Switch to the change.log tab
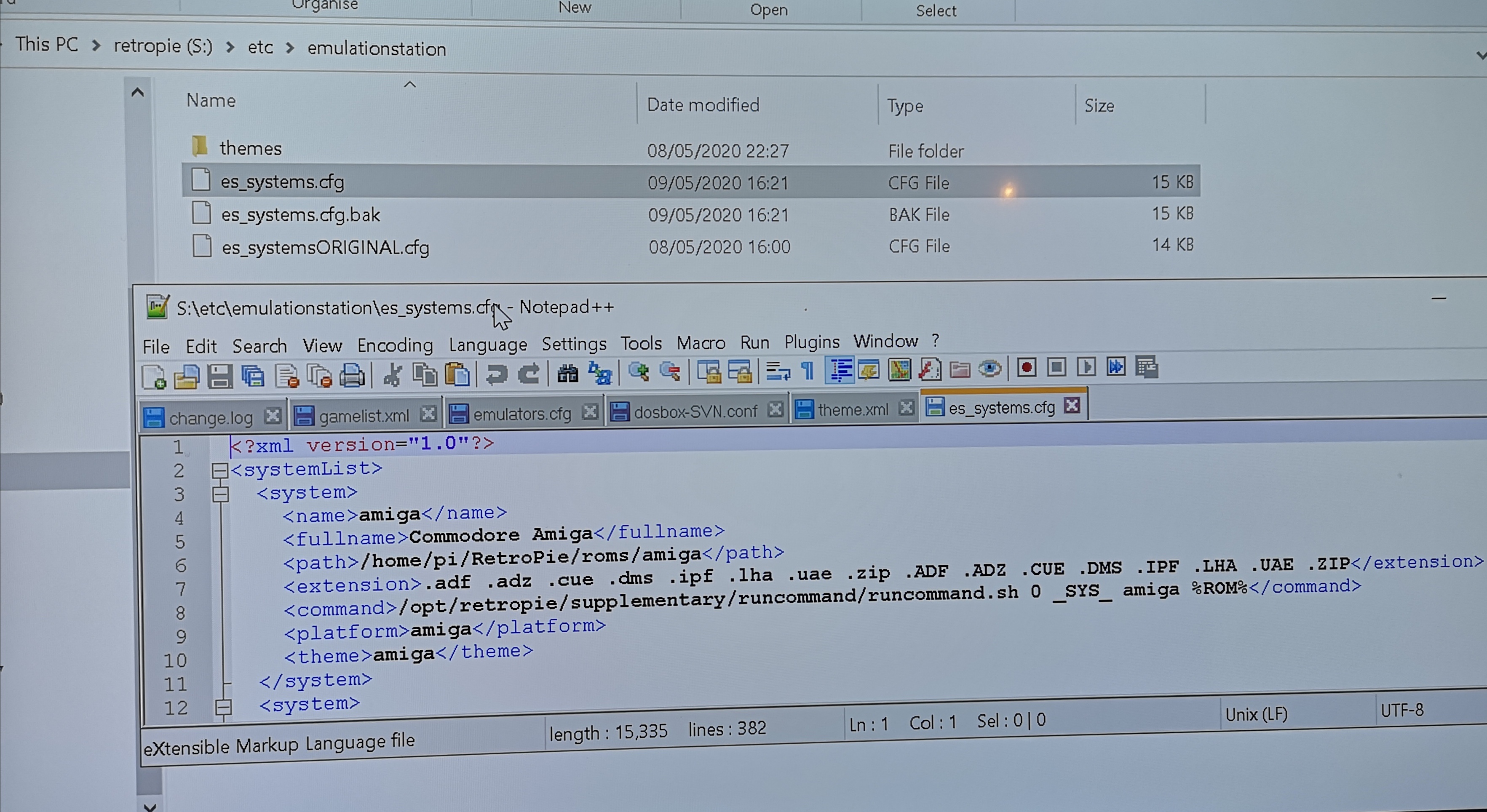Screen dimensions: 1487x812 coord(211,417)
